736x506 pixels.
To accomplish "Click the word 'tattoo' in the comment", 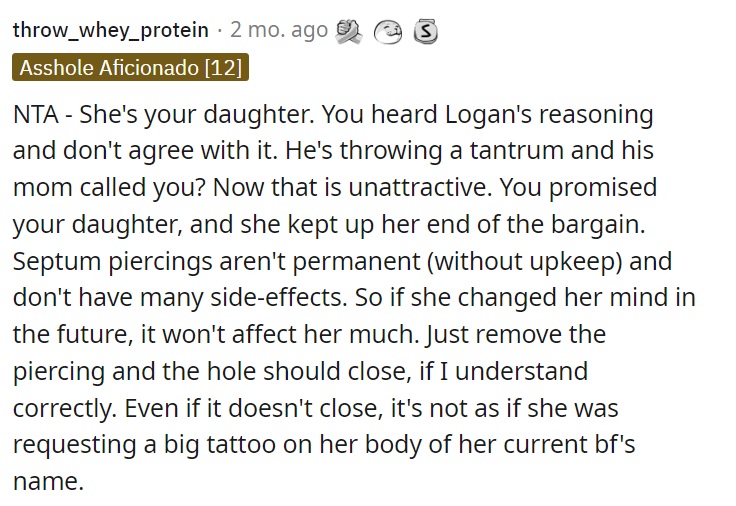I will pyautogui.click(x=241, y=445).
